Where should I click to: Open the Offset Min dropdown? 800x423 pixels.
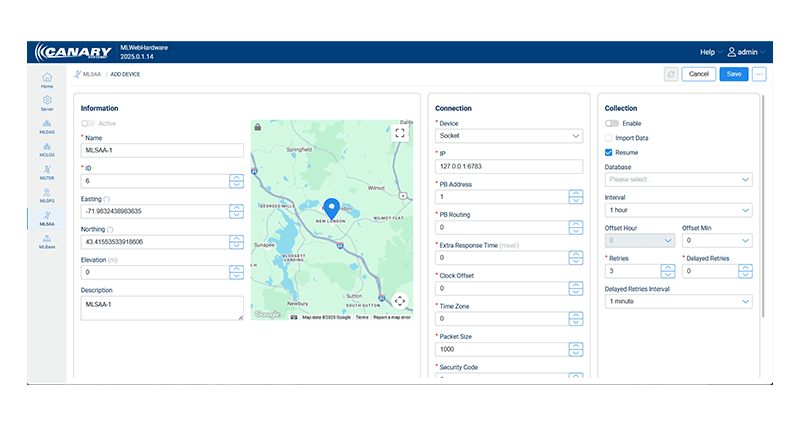coord(717,240)
